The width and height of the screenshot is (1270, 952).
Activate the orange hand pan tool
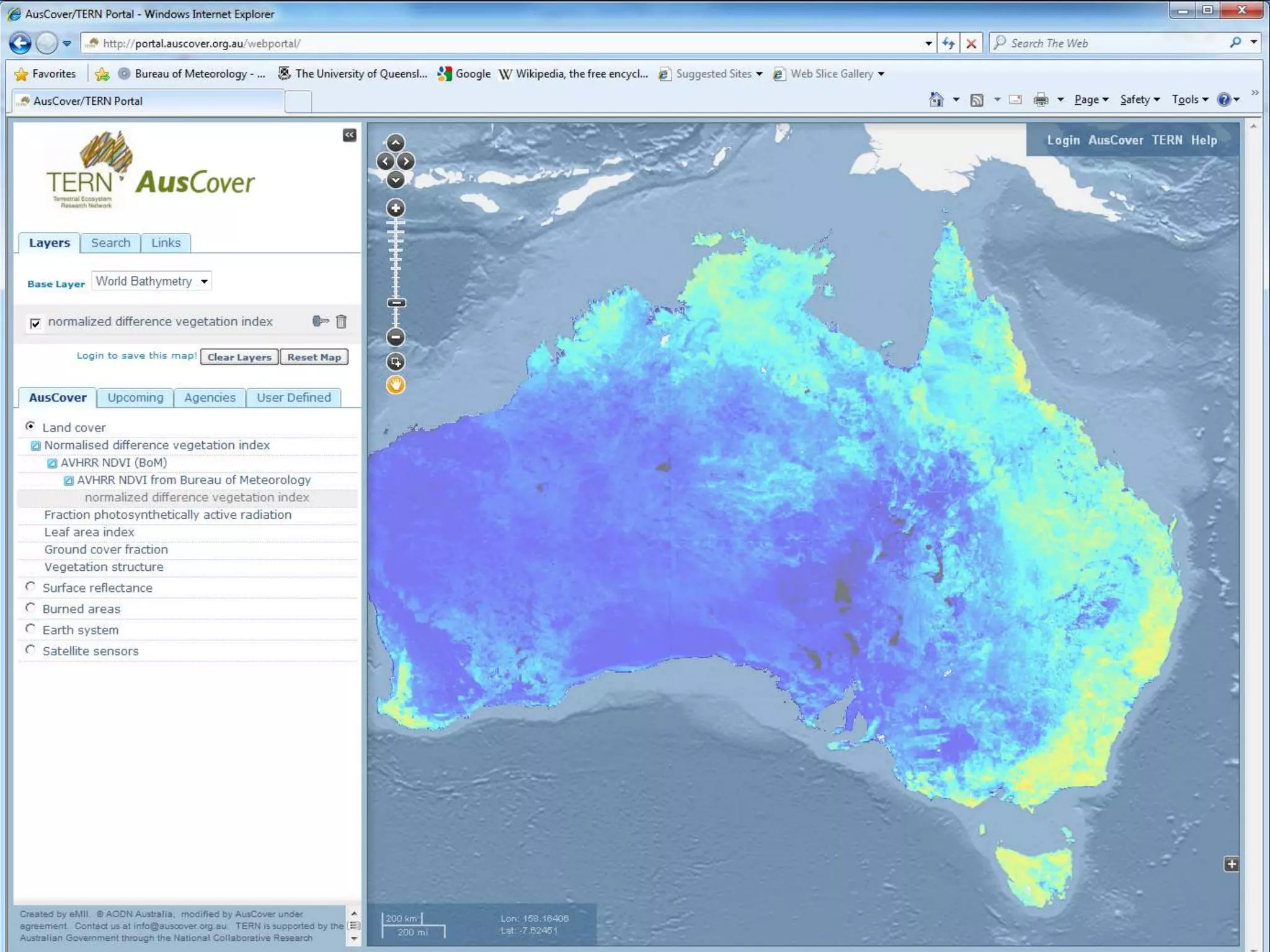[396, 385]
